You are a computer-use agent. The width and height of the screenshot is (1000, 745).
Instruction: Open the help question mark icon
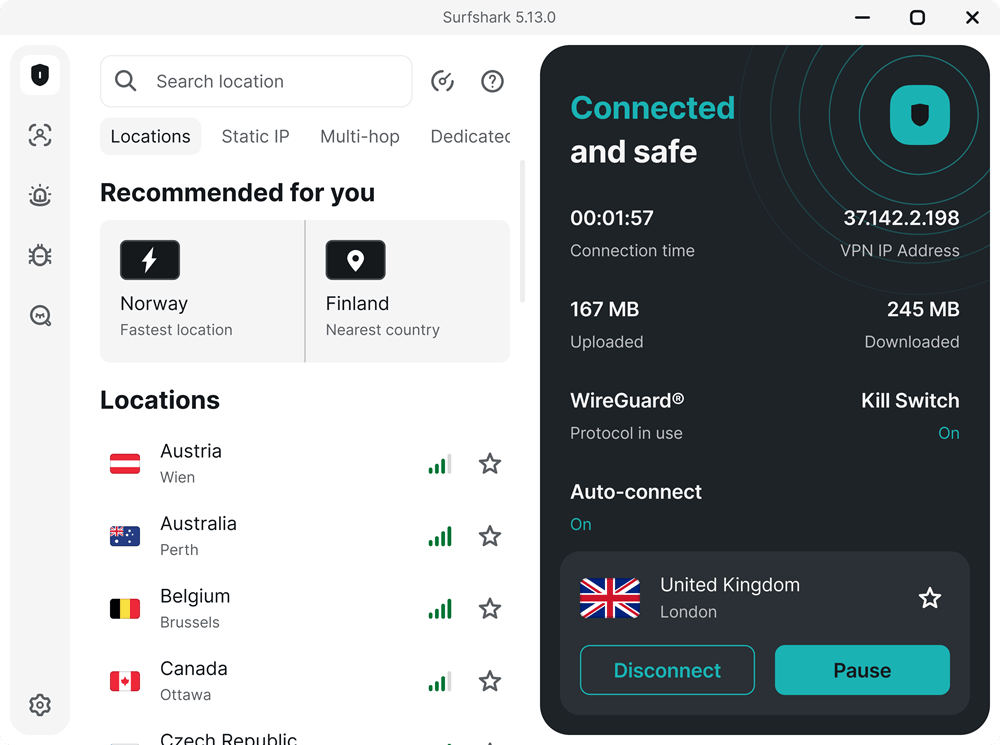point(492,81)
